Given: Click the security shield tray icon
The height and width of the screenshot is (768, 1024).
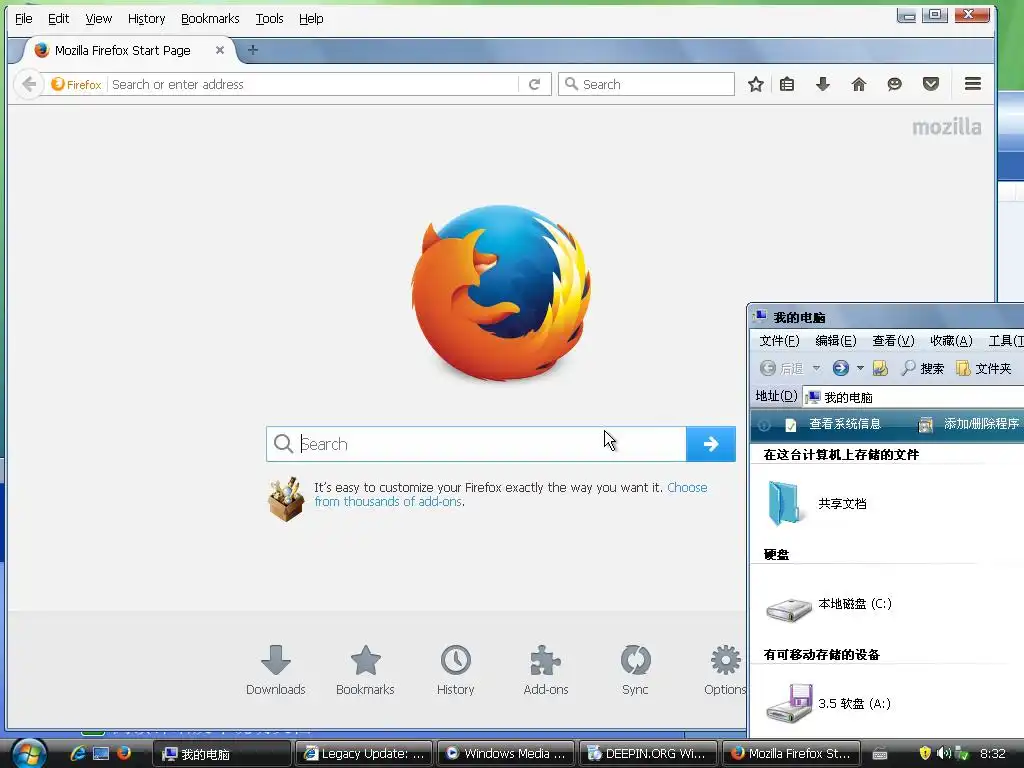Looking at the screenshot, I should (x=925, y=754).
